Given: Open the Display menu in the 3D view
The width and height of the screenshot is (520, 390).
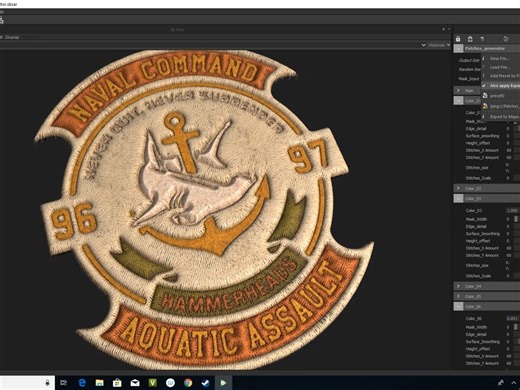Looking at the screenshot, I should click(x=12, y=37).
